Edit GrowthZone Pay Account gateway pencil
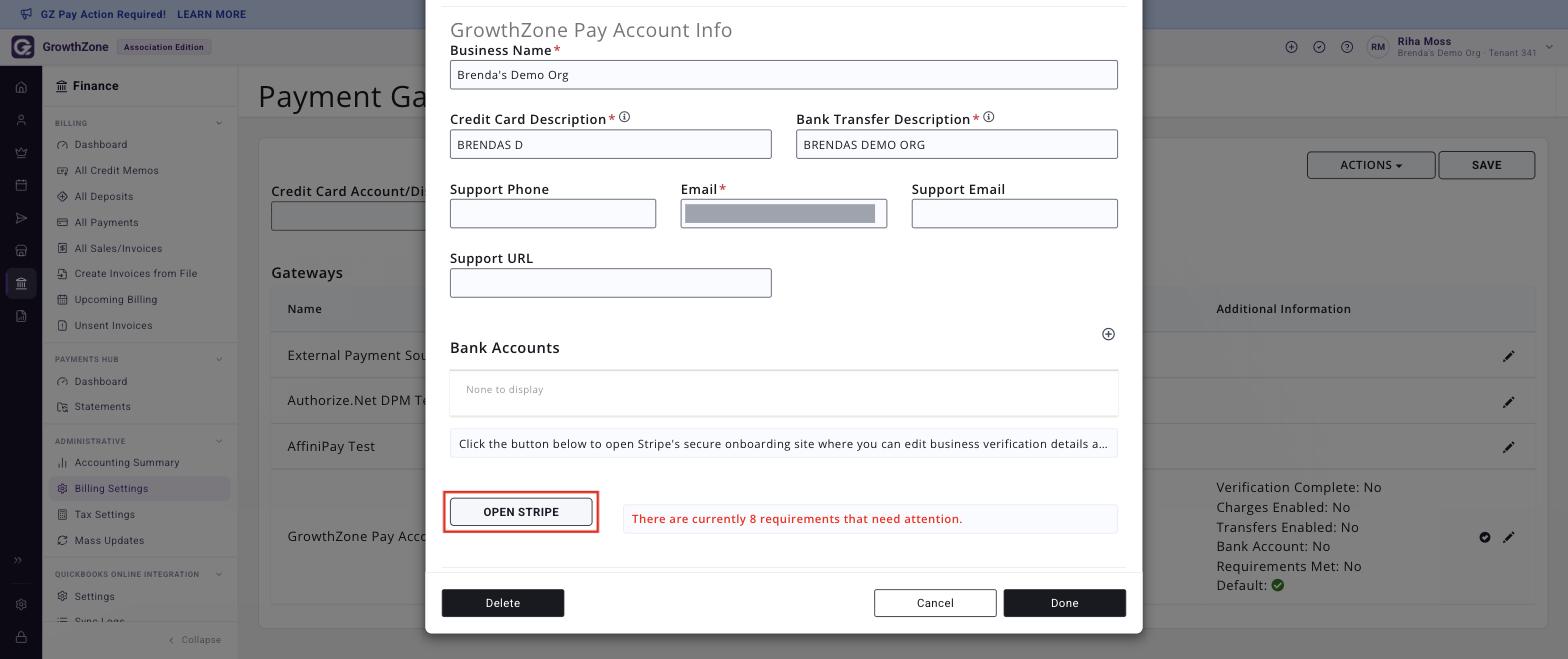This screenshot has height=659, width=1568. tap(1509, 537)
